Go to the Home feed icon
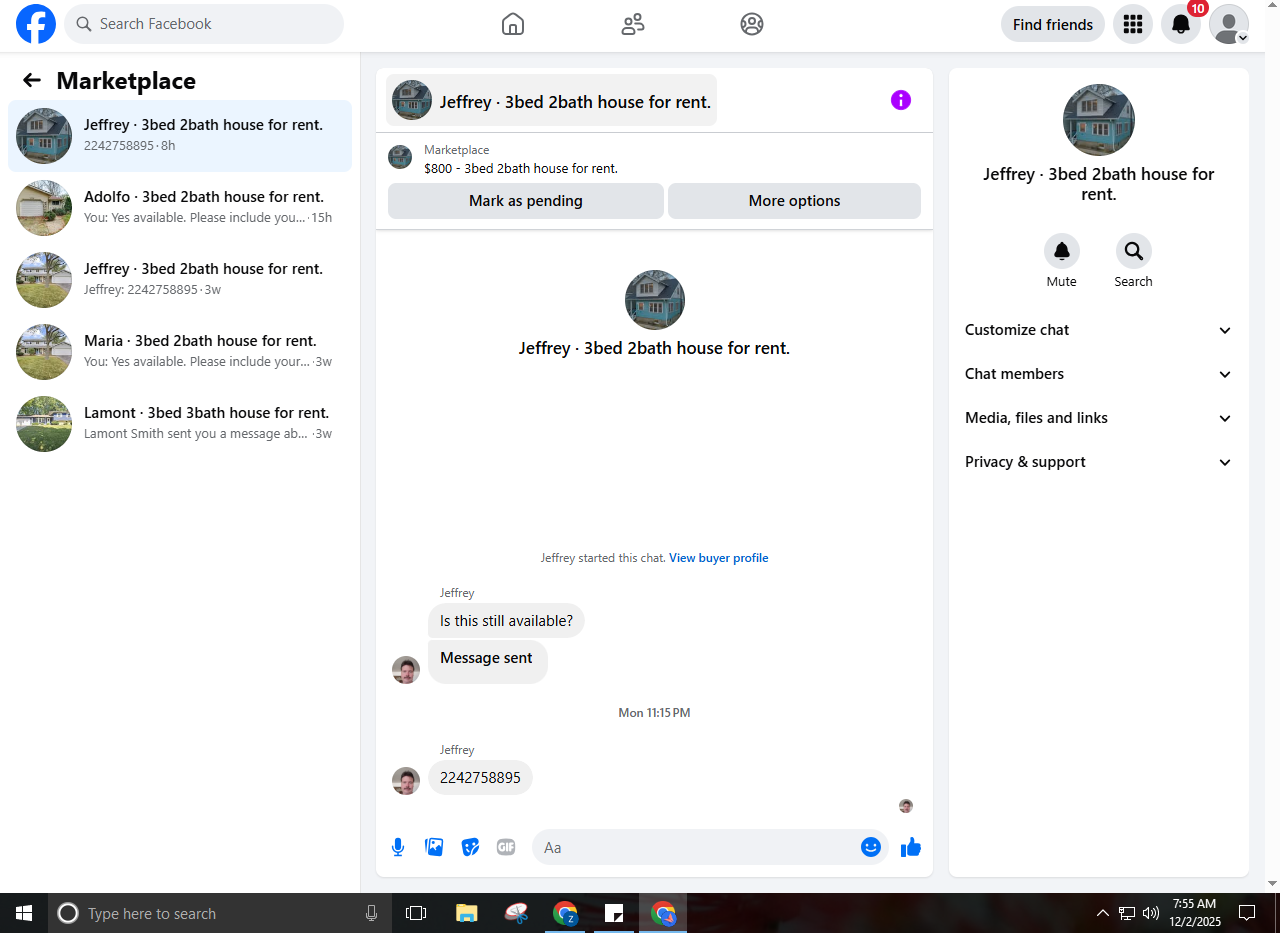1280x933 pixels. pos(513,24)
